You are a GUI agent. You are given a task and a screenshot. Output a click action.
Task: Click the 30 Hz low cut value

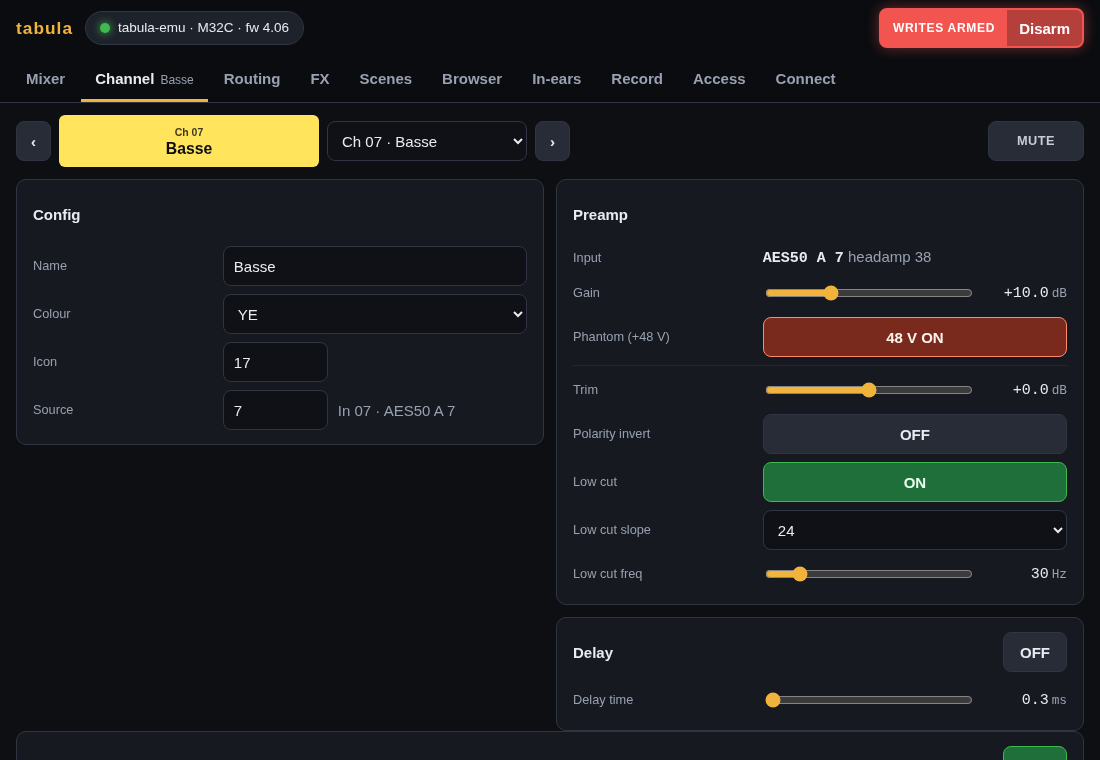1048,574
